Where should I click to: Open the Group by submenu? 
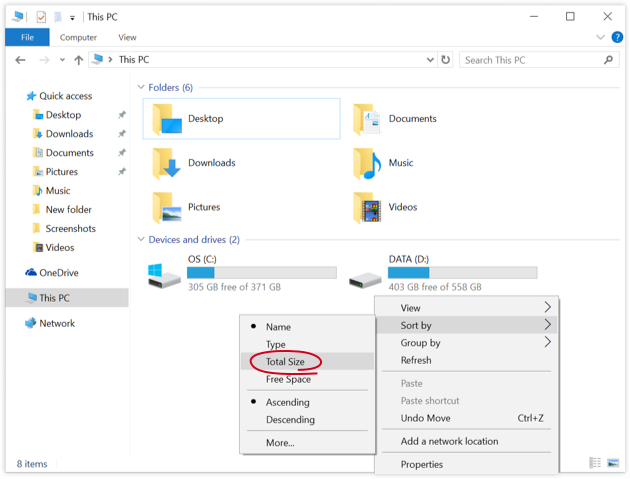pyautogui.click(x=466, y=343)
